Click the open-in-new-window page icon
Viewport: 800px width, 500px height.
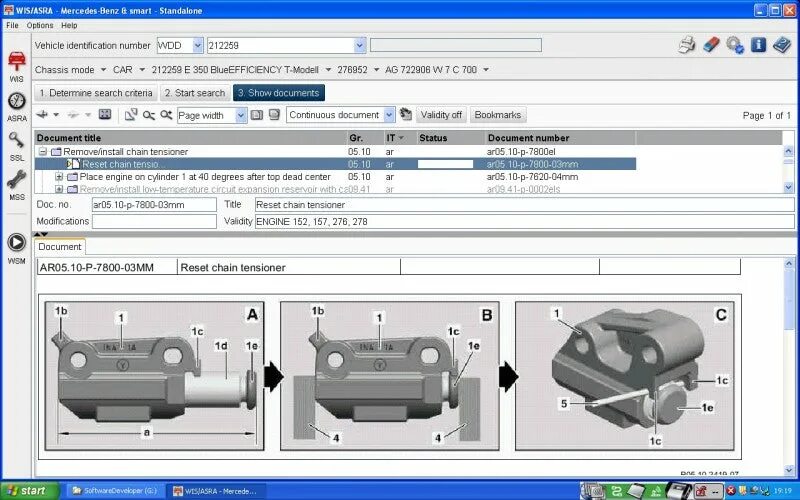pos(131,114)
